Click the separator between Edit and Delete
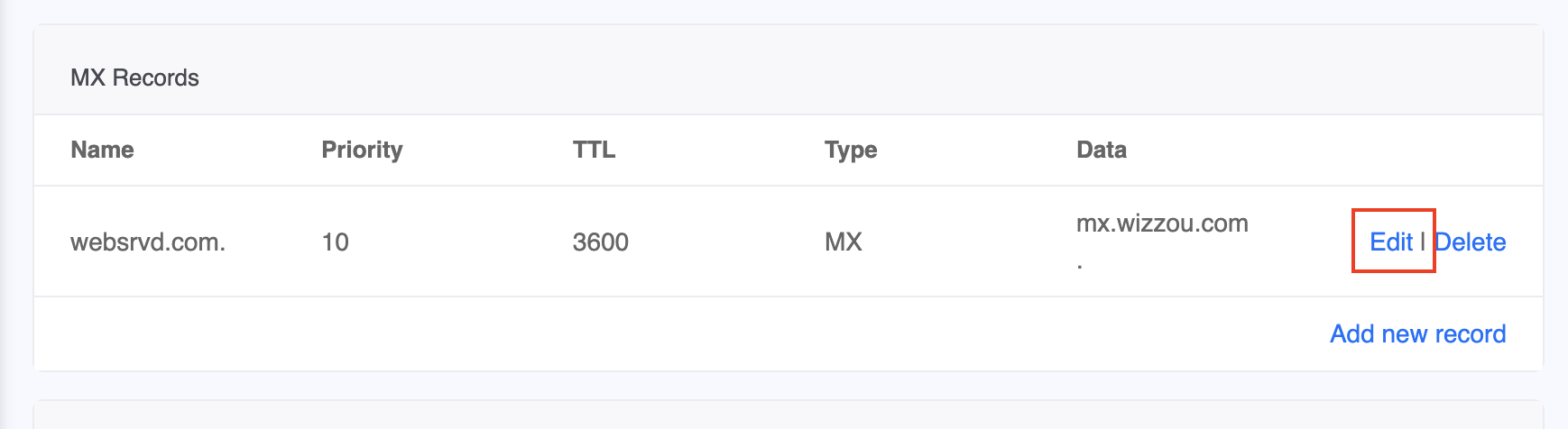Screen dimensions: 1568x429 1423,242
